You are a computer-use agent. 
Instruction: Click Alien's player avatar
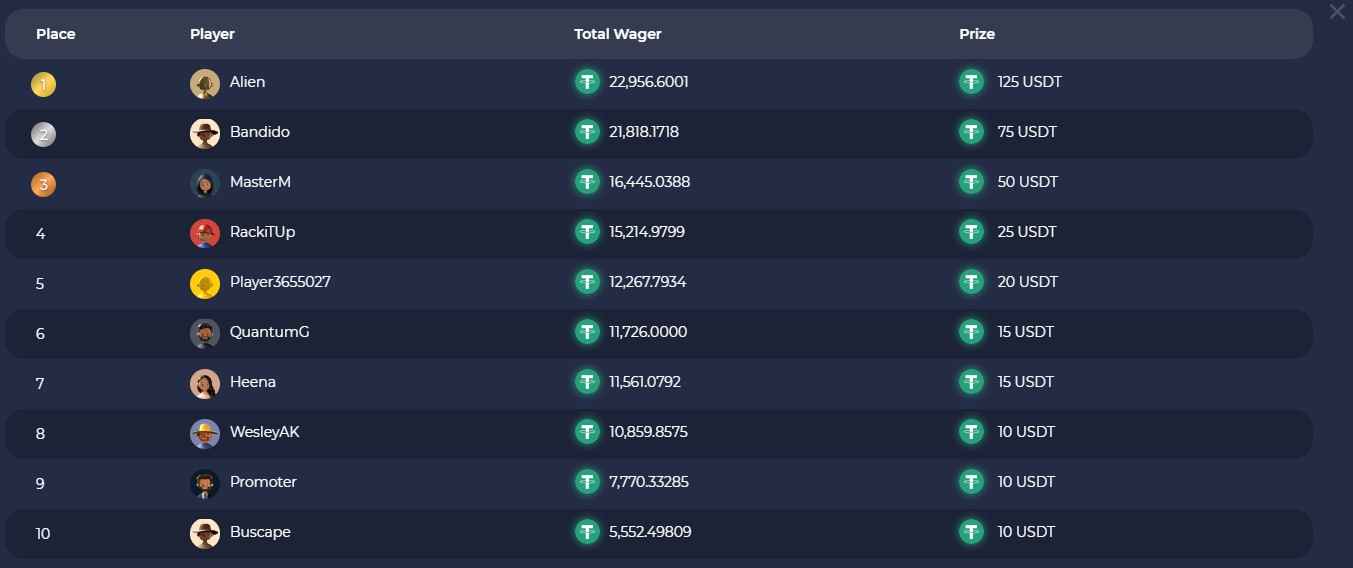tap(205, 84)
